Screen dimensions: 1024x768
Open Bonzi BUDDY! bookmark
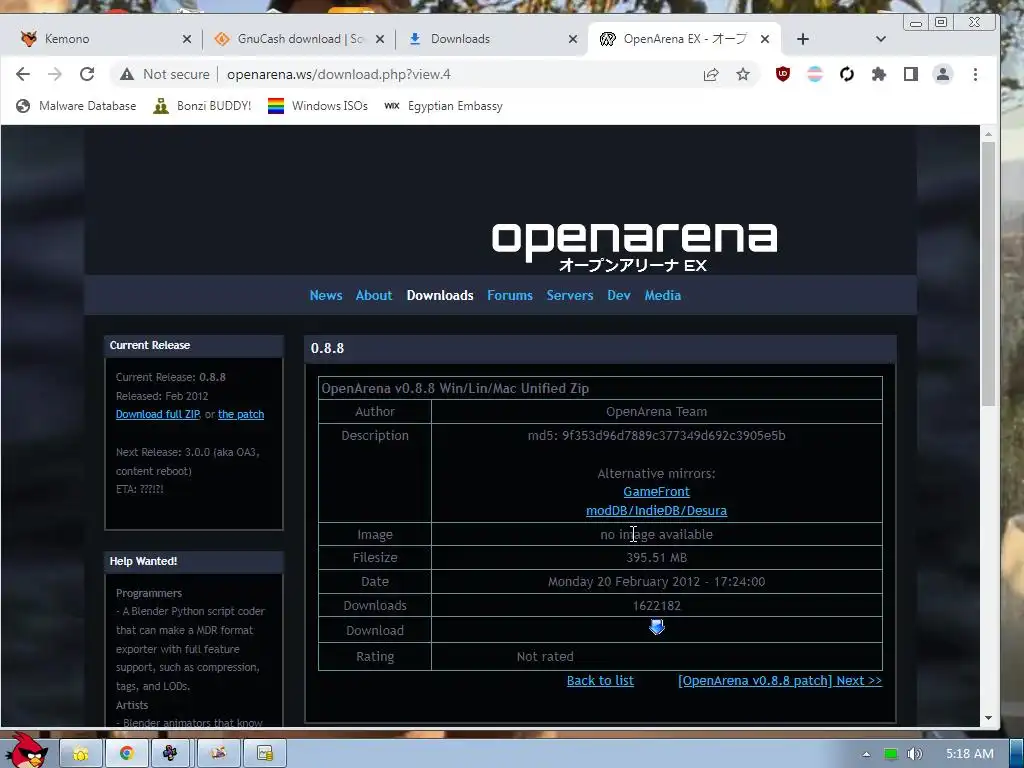(202, 106)
